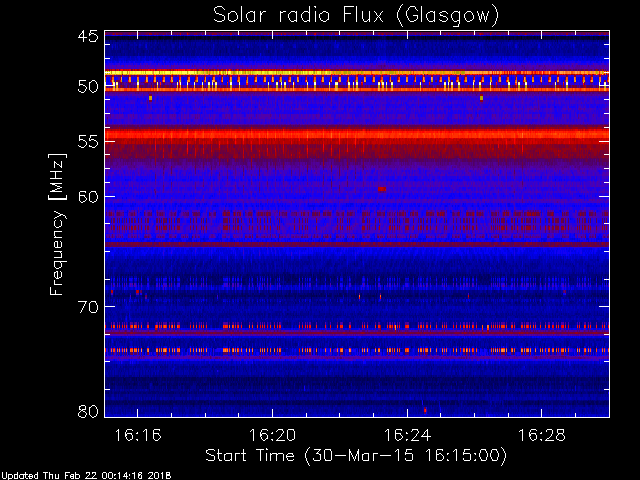Viewport: 640px width, 480px height.
Task: Click the red blob just above 60 MHz
Action: (x=382, y=189)
